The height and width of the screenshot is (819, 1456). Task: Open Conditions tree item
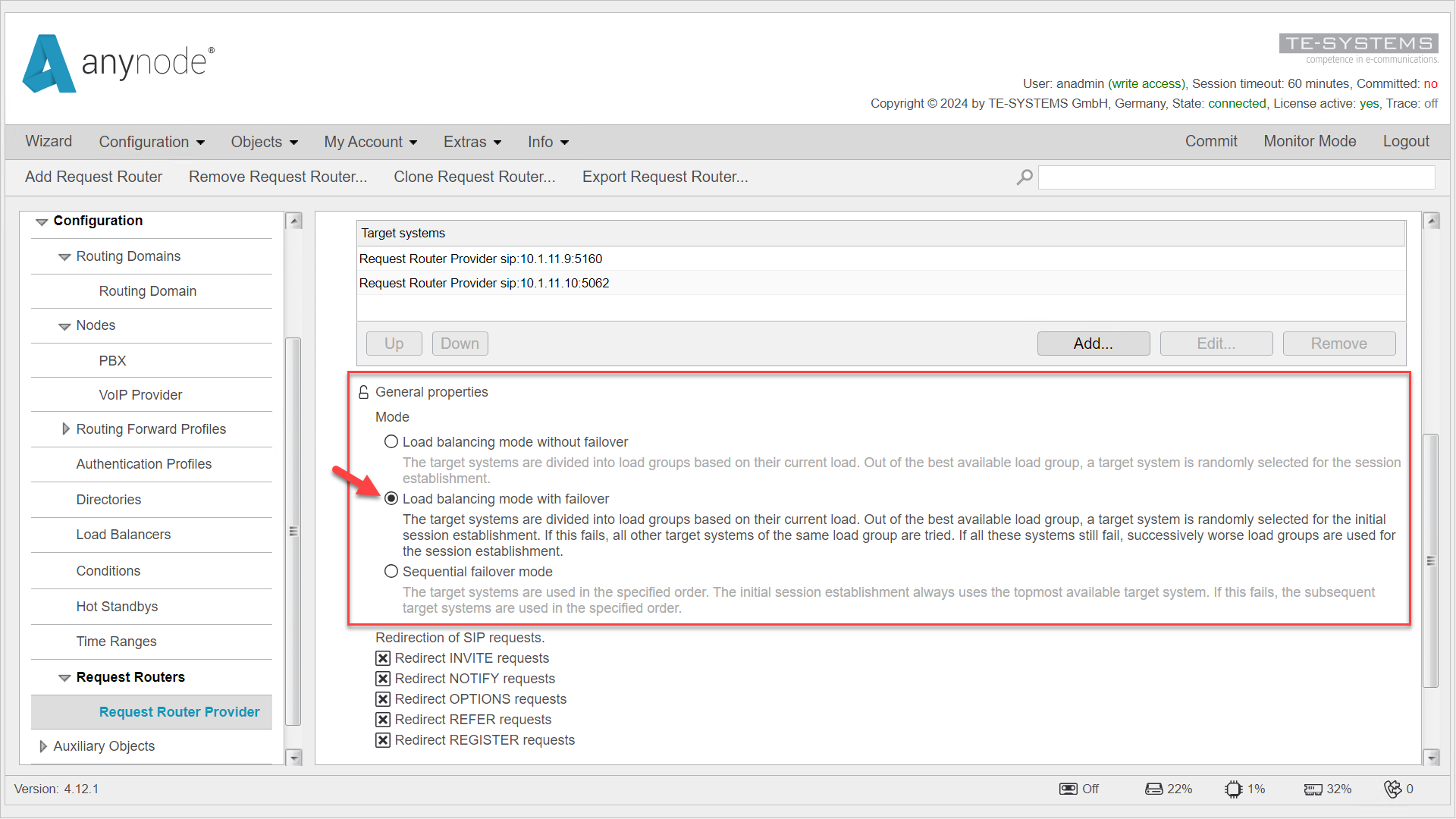(108, 571)
